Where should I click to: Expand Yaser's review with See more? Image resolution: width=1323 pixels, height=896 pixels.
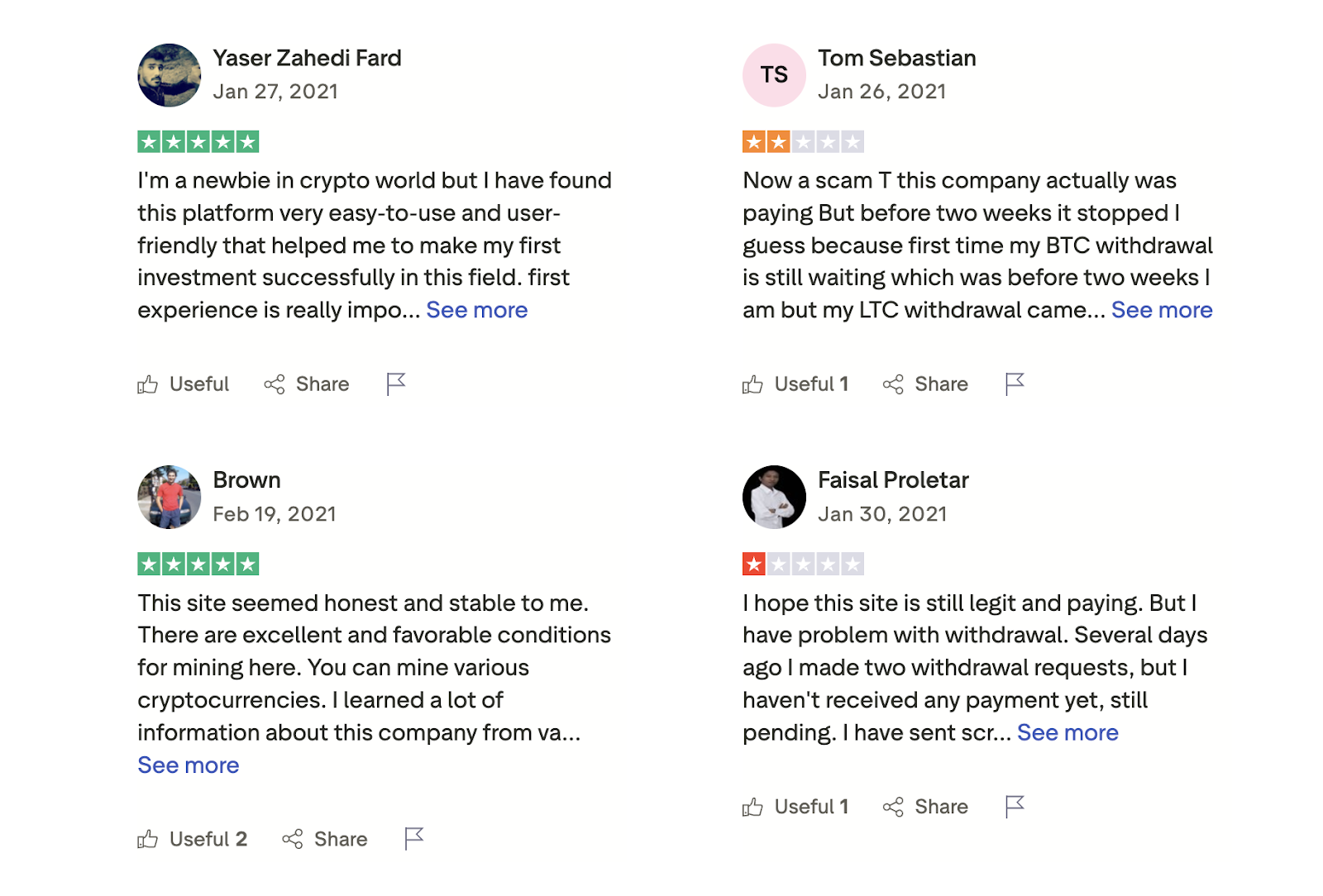477,310
